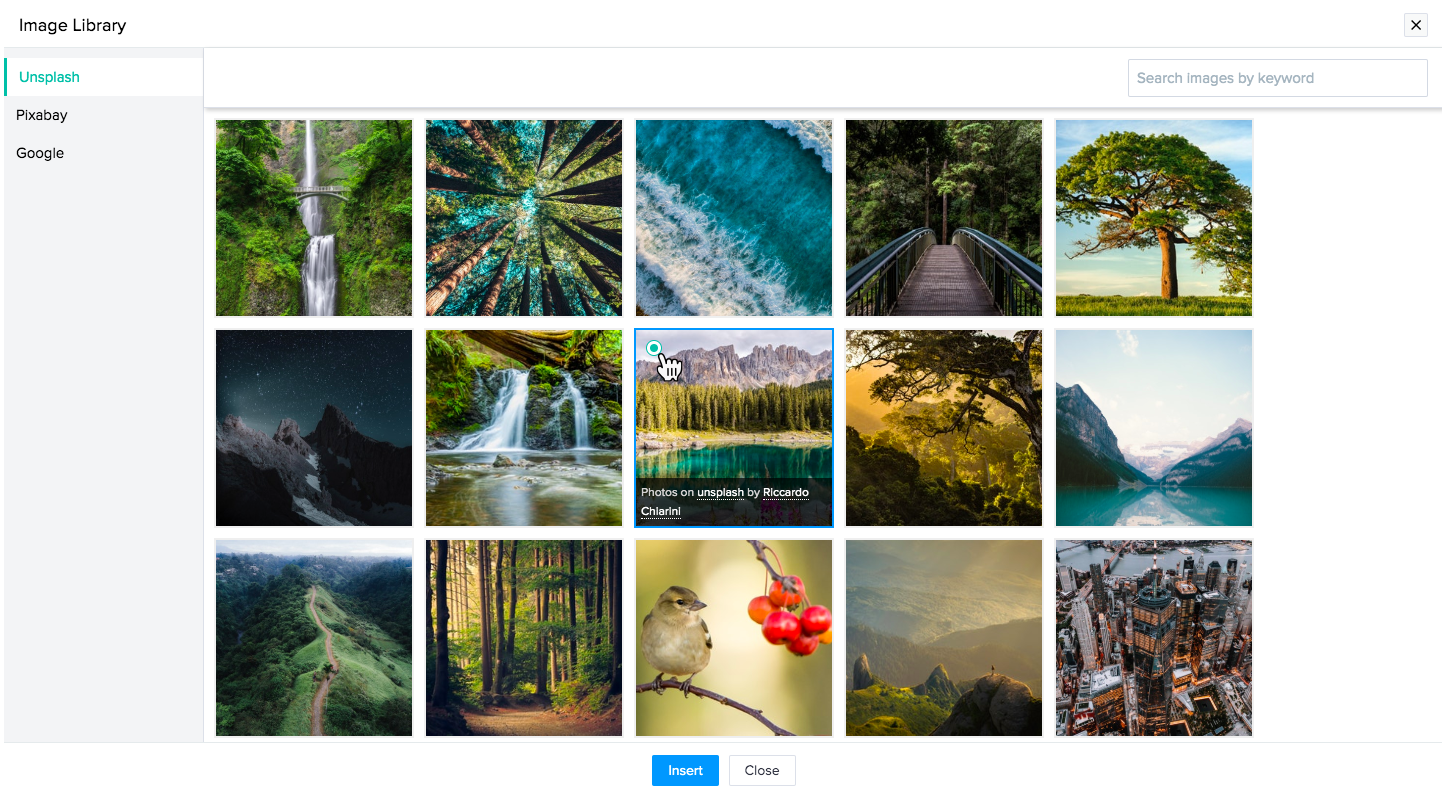
Task: Select the waterfall with bridge thumbnail
Action: coord(314,218)
